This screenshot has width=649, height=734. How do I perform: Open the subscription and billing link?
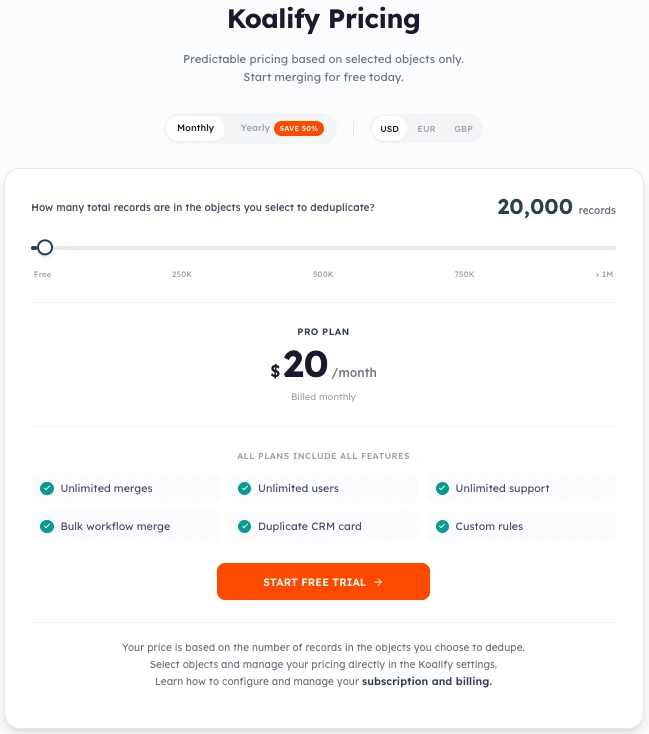427,681
